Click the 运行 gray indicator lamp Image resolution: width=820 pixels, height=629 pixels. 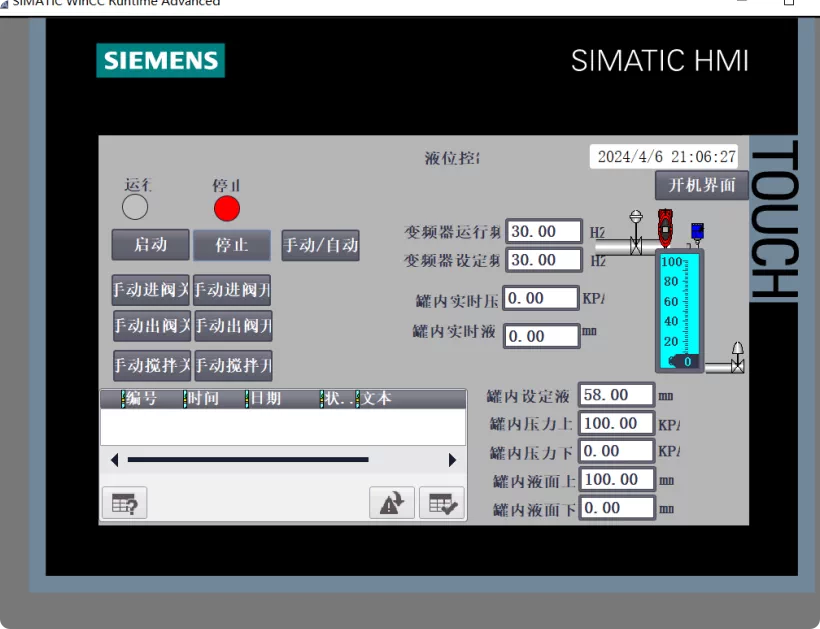pyautogui.click(x=135, y=207)
